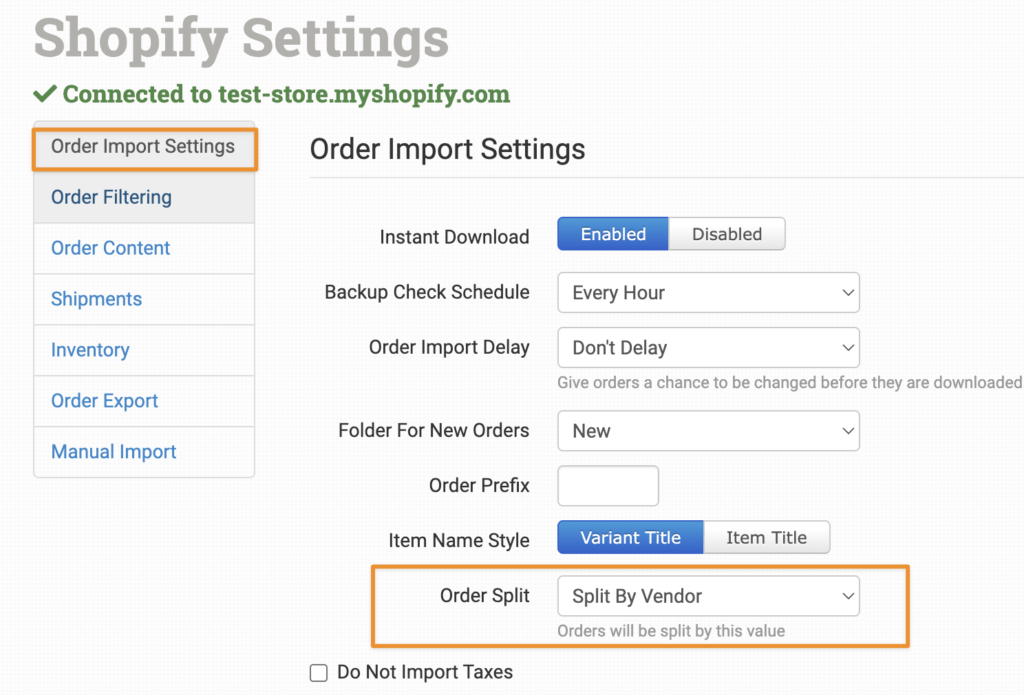
Task: Open Backup Check Schedule dropdown arrow
Action: pyautogui.click(x=848, y=293)
